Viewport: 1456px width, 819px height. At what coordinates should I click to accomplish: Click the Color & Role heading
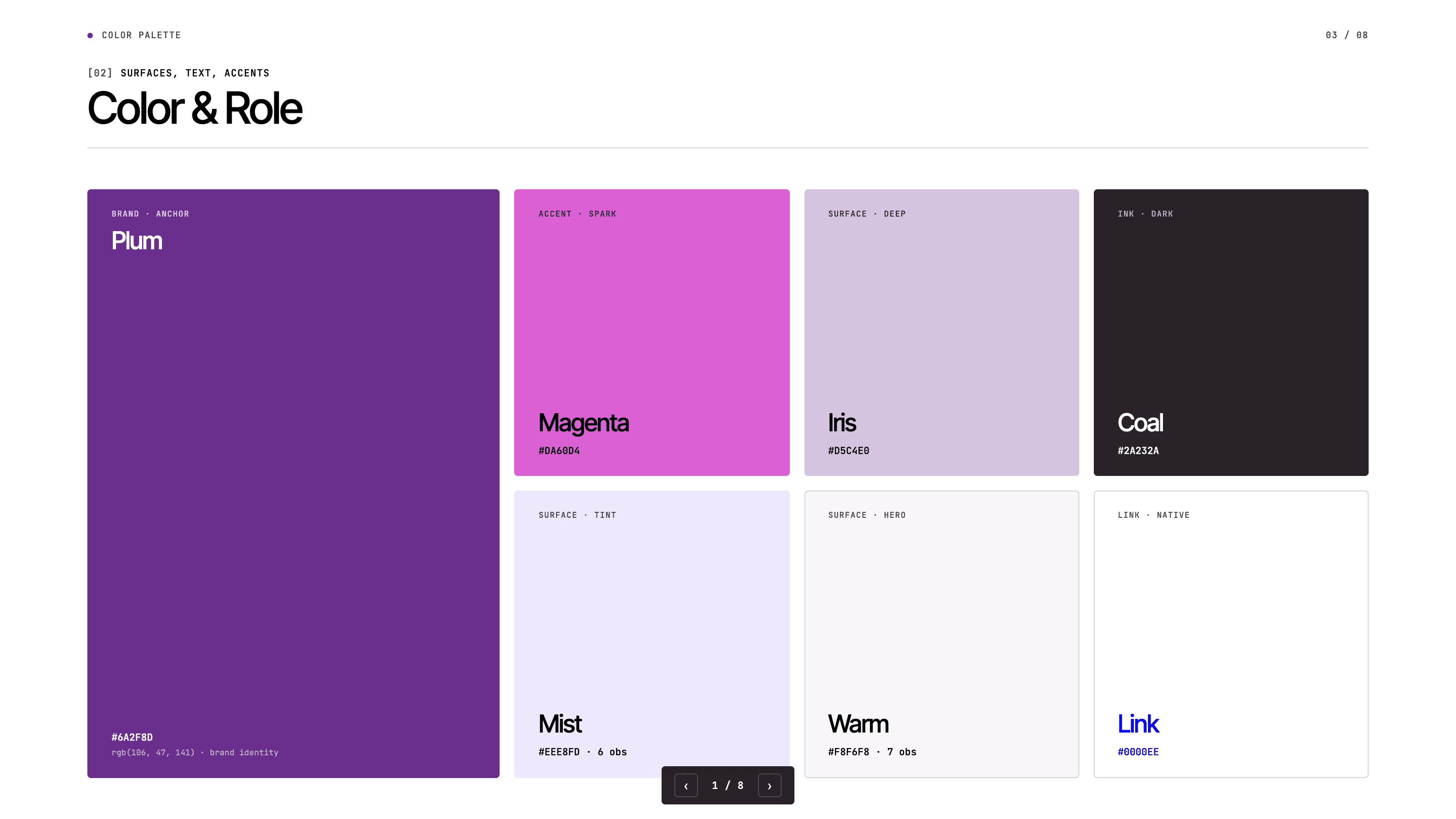point(195,108)
